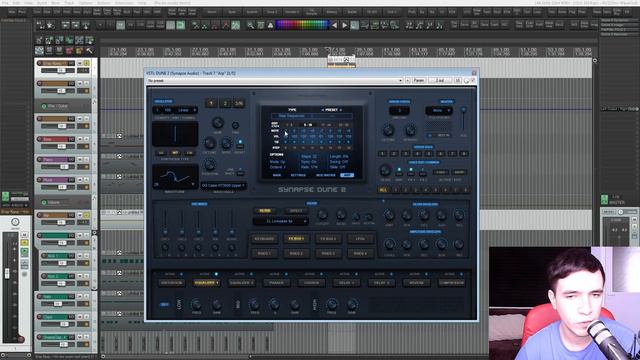Viewport: 640px width, 360px height.
Task: Click the magnifier zoom icon in main toolbar
Action: 251,25
